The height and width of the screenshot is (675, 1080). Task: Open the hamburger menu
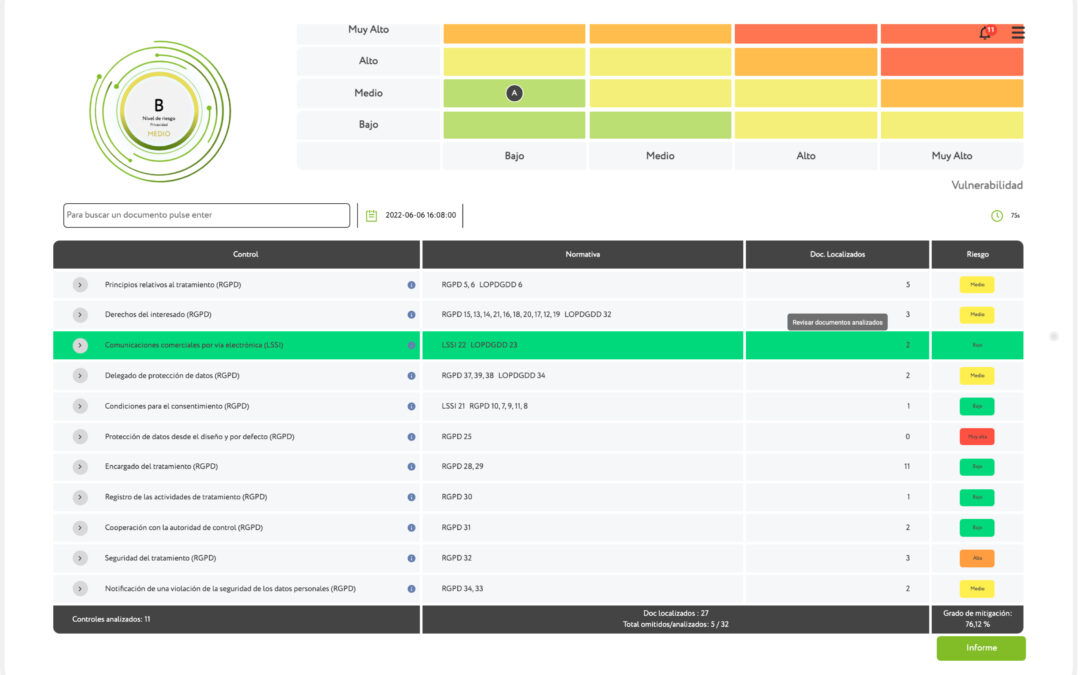[1018, 33]
